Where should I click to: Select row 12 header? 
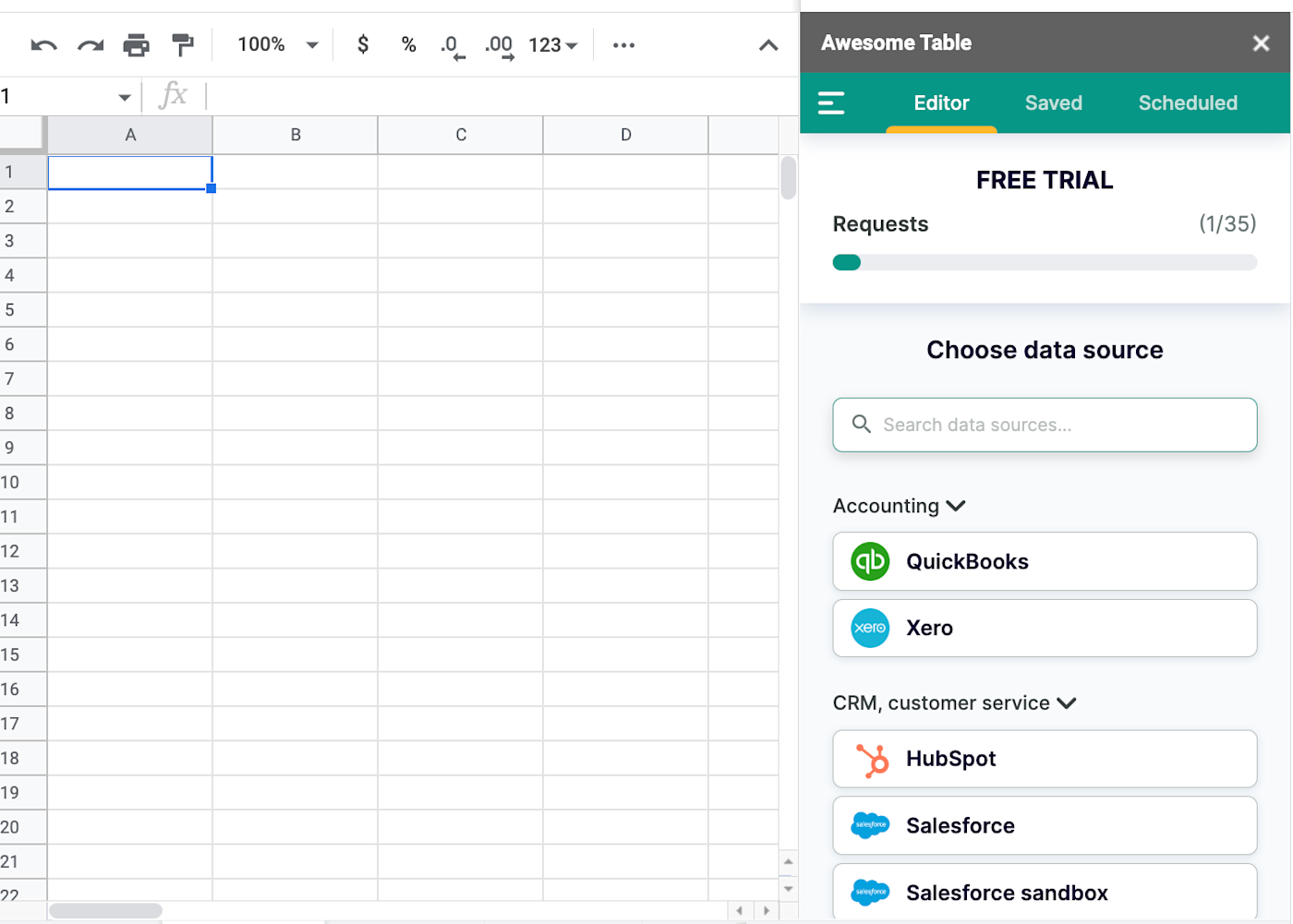click(23, 551)
